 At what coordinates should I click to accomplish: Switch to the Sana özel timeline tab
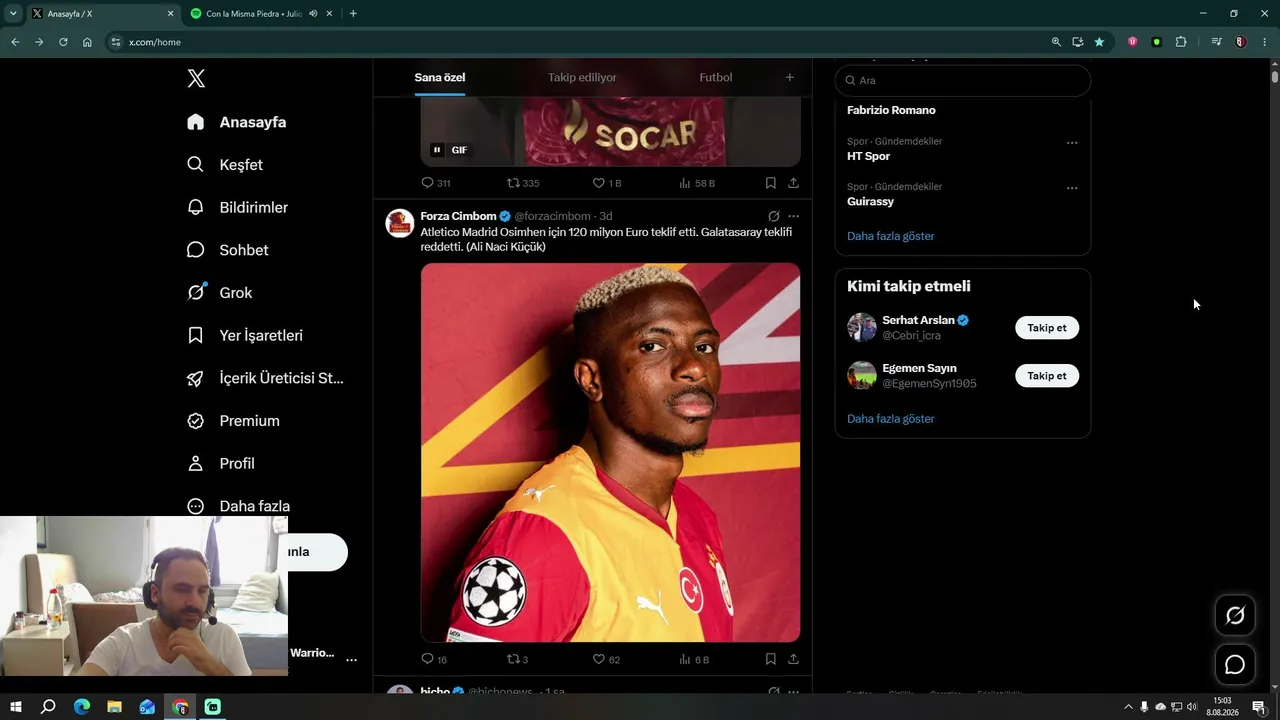(x=440, y=78)
